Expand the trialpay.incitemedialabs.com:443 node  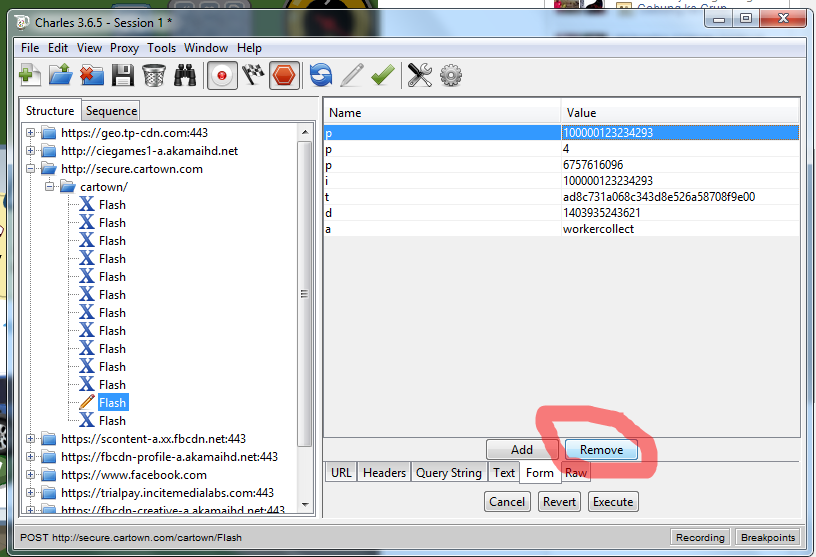click(x=31, y=492)
